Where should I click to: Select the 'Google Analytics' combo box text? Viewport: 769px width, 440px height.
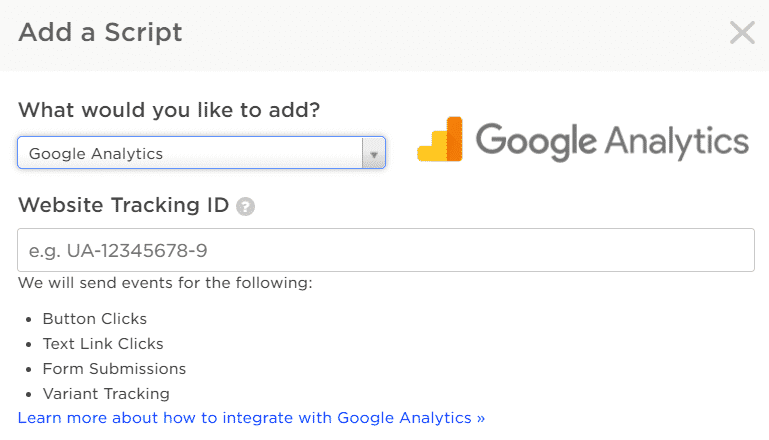pos(96,154)
